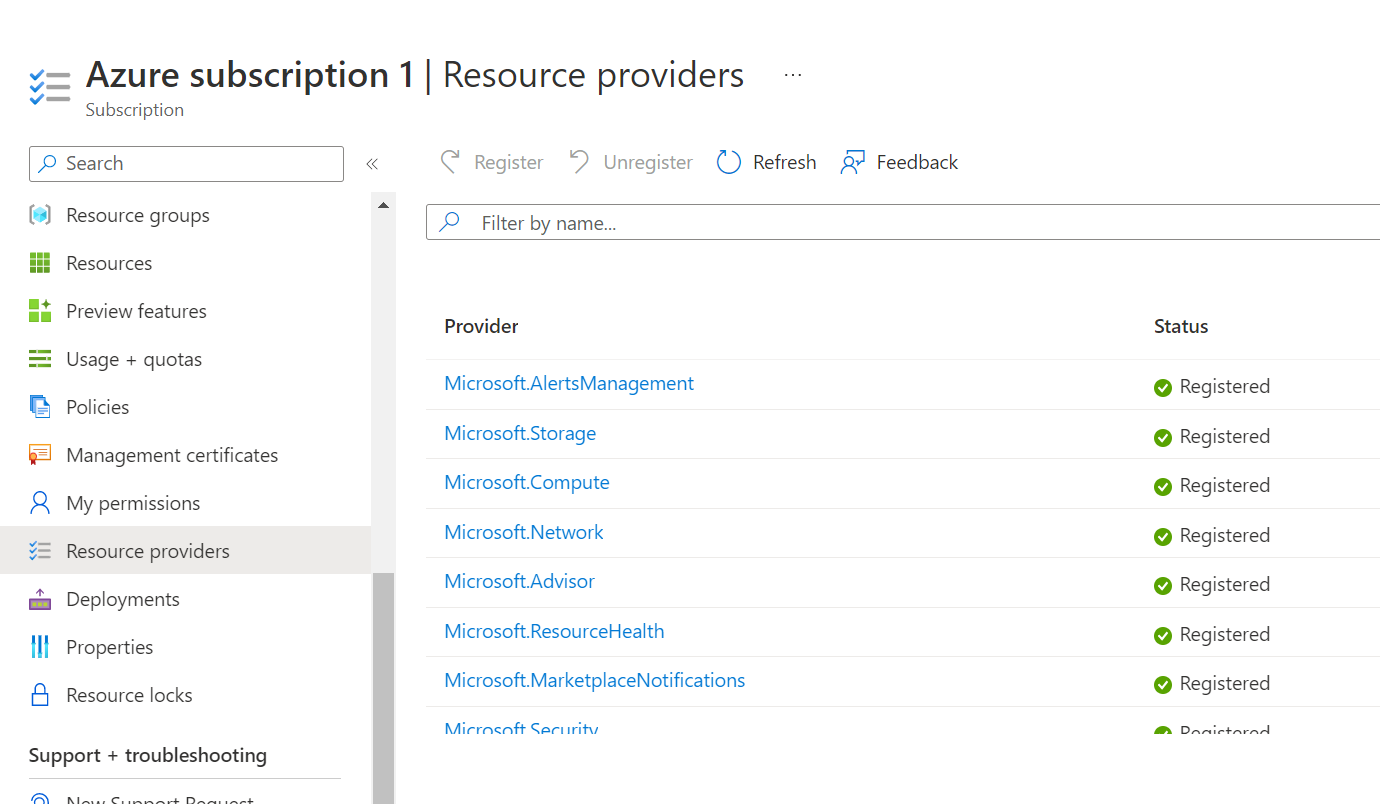Click the Deployments icon in sidebar
The width and height of the screenshot is (1380, 804).
click(40, 599)
